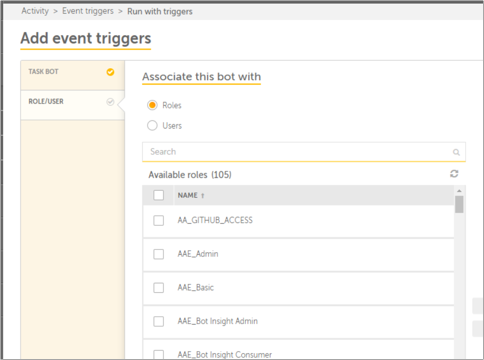Viewport: 484px width, 360px height.
Task: Check the AAE_Basic role checkbox
Action: click(159, 288)
